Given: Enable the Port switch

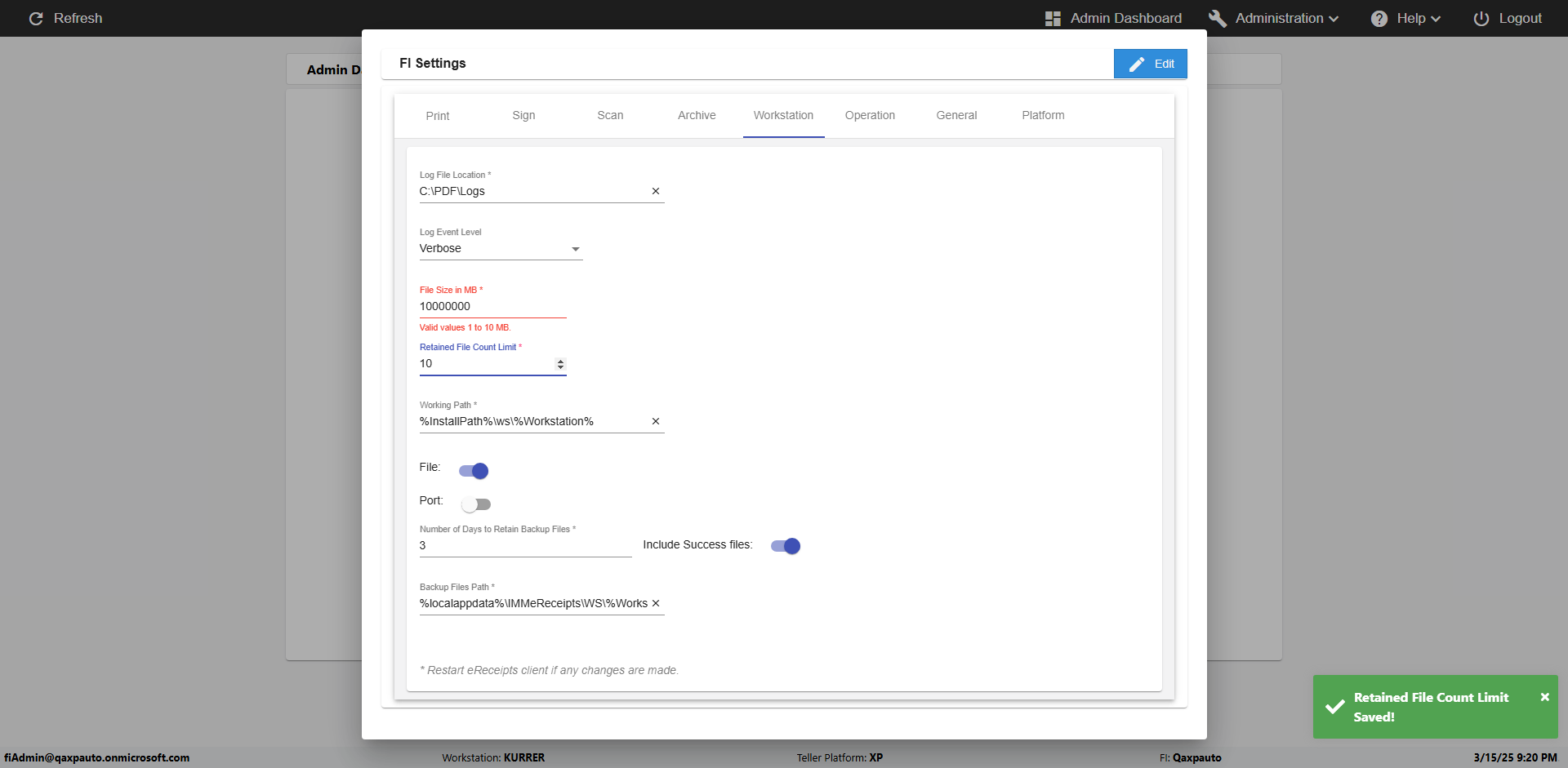Looking at the screenshot, I should point(475,504).
